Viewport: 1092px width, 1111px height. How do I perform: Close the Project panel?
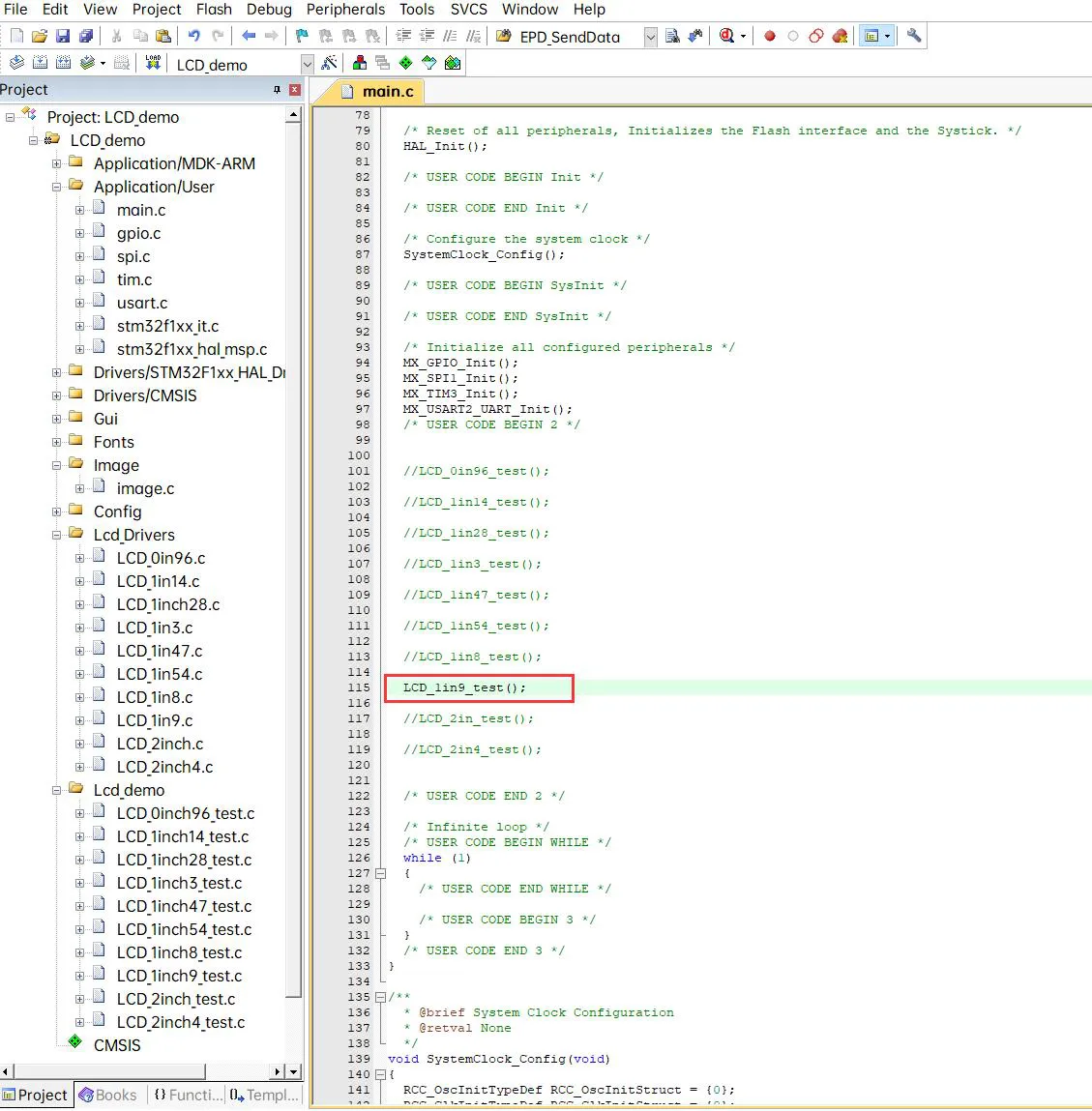coord(295,90)
